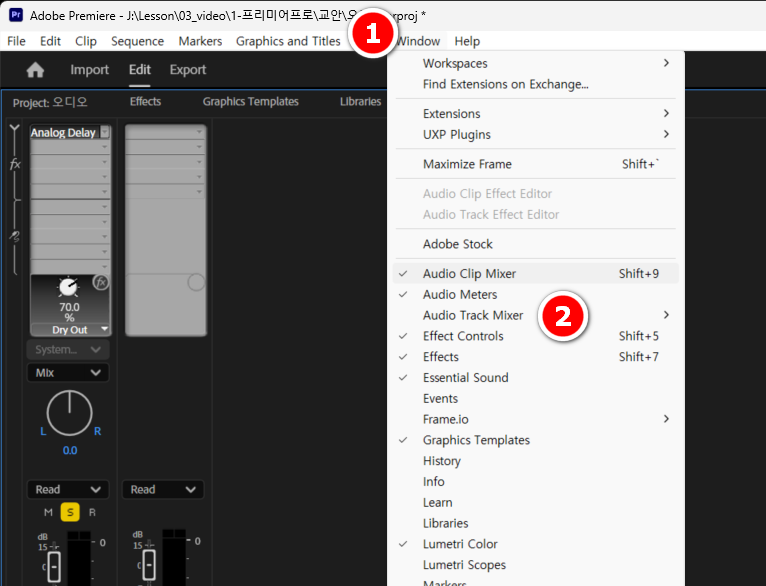Open the Libraries panel tab
This screenshot has height=586, width=766.
click(361, 102)
